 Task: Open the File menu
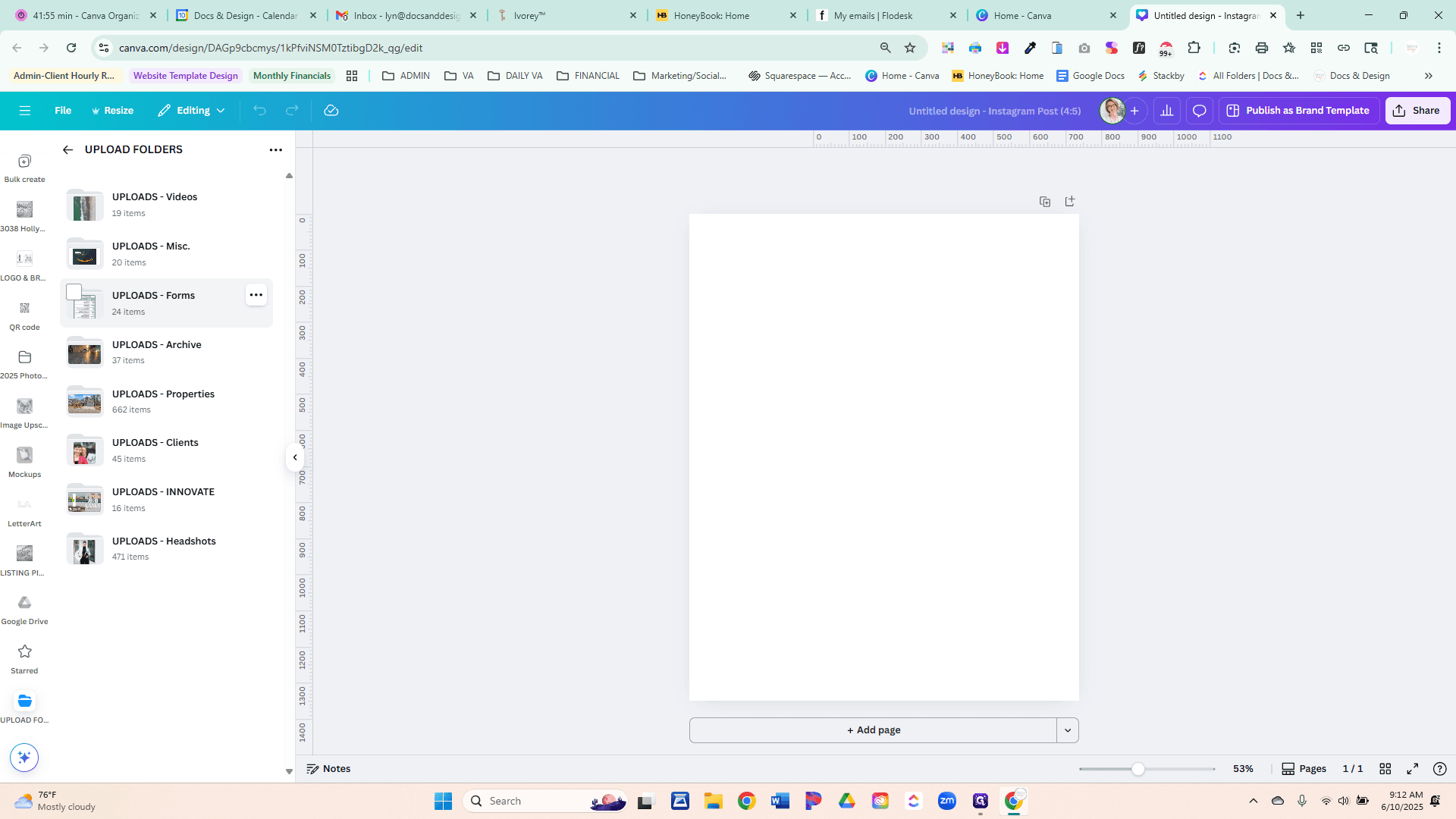click(x=63, y=111)
